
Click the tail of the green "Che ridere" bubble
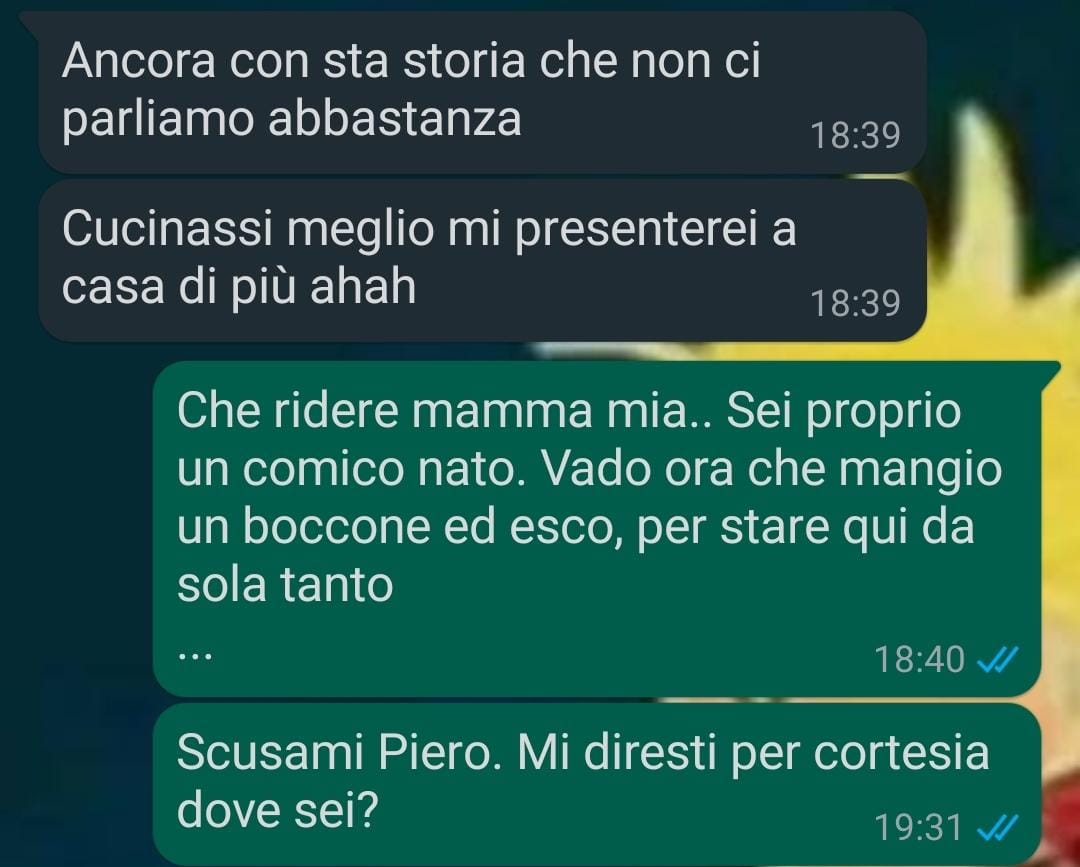point(1050,370)
